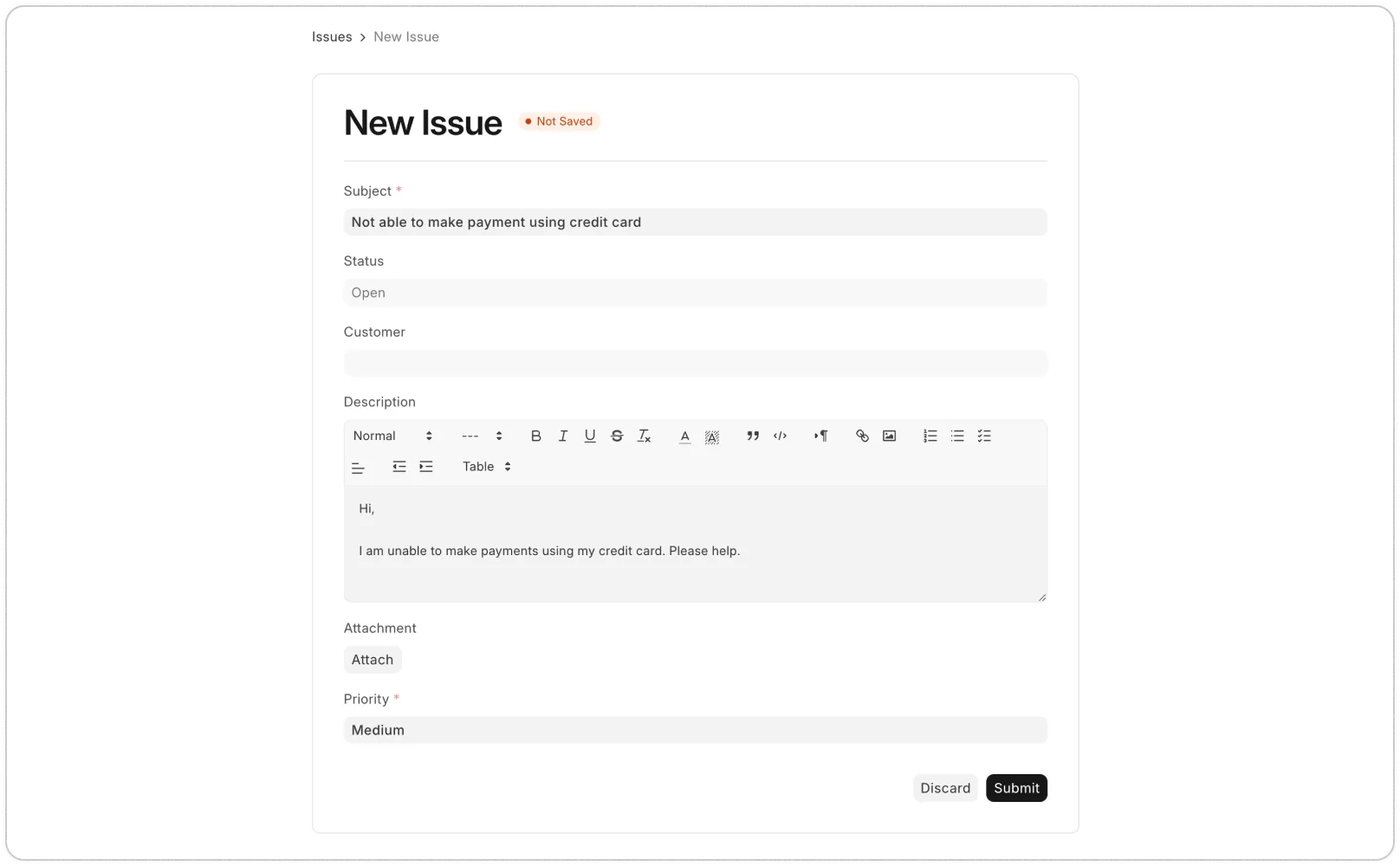Go back to the Issues list breadcrumb
Image resolution: width=1400 pixels, height=866 pixels.
coord(332,36)
